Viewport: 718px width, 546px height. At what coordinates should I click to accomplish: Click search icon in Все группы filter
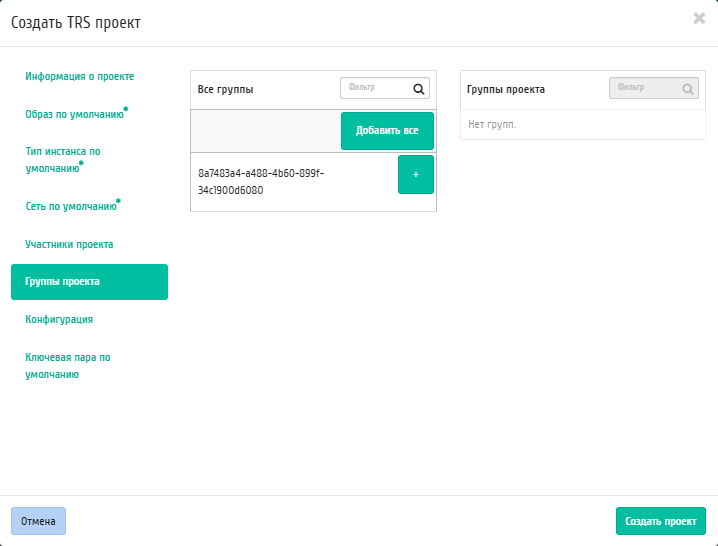point(419,89)
